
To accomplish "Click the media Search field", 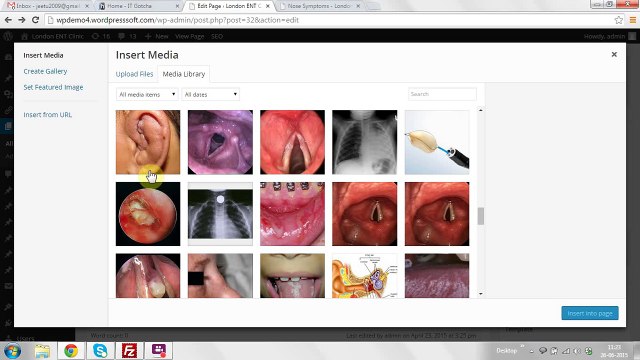I will click(x=442, y=94).
